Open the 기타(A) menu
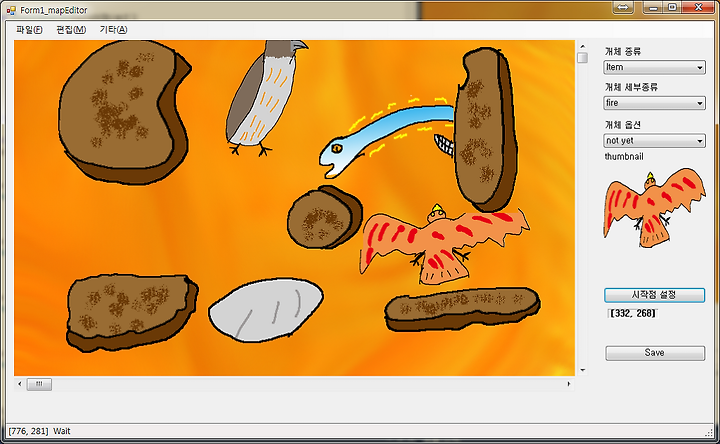The width and height of the screenshot is (720, 444). (x=113, y=30)
